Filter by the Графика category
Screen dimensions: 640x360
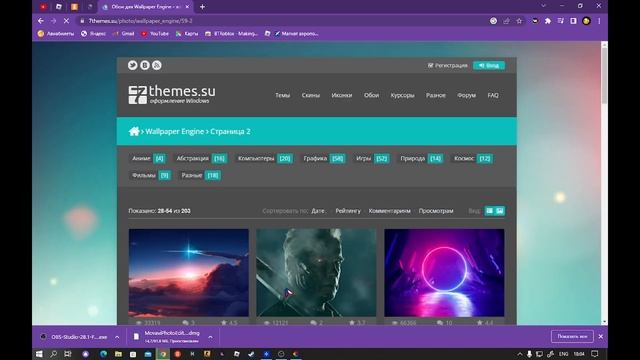324,158
